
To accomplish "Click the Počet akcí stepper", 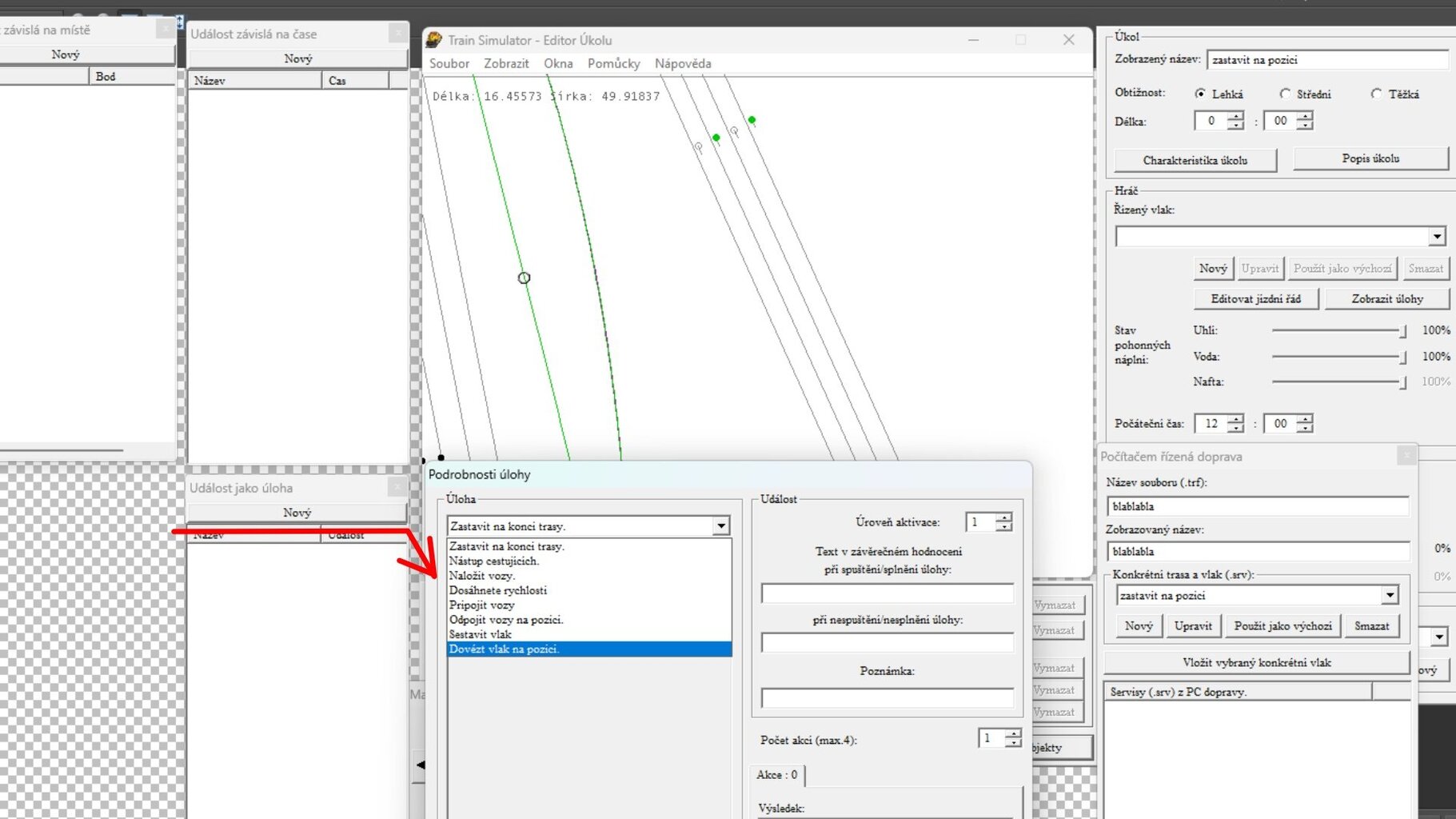I will click(x=1013, y=738).
